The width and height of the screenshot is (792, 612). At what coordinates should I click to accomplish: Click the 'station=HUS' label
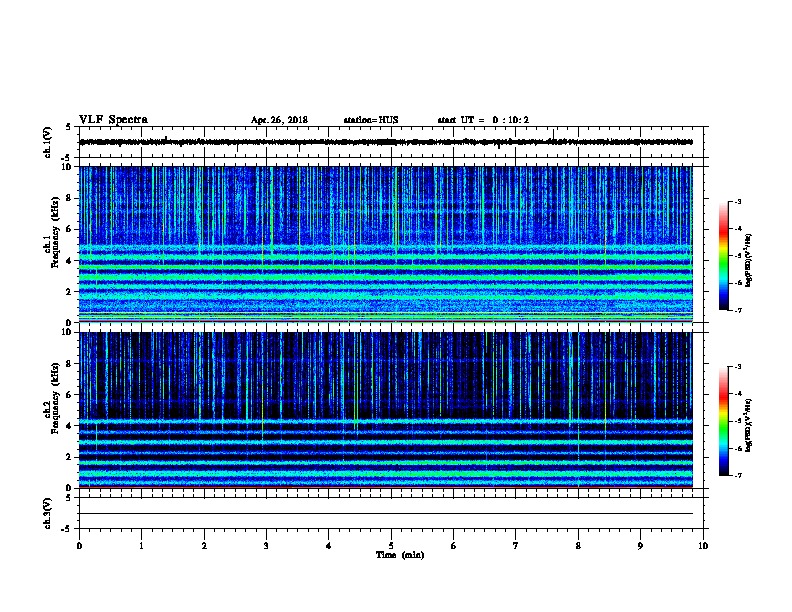tap(371, 120)
